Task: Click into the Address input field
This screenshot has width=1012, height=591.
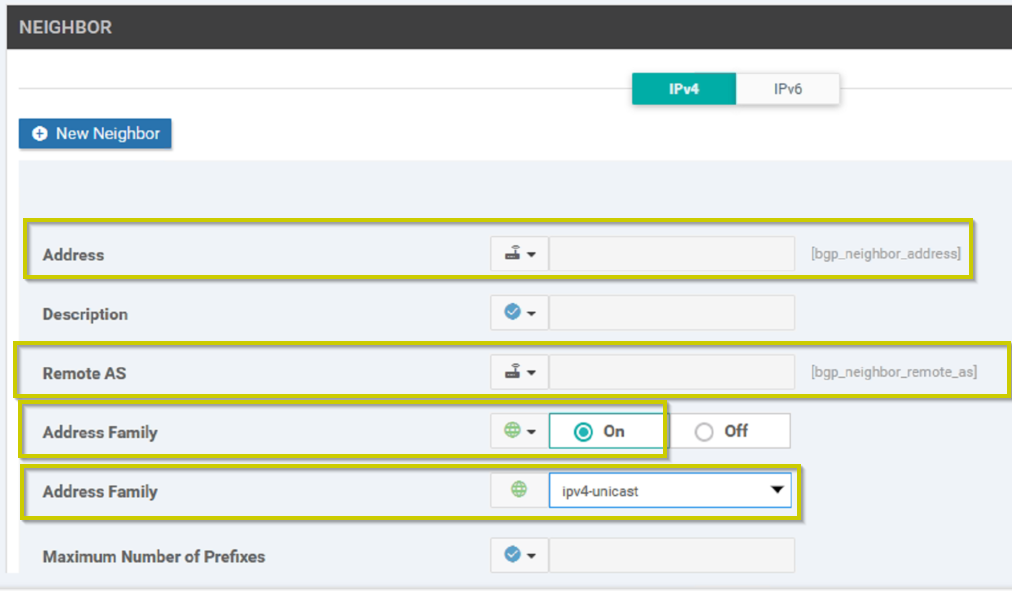Action: tap(671, 254)
